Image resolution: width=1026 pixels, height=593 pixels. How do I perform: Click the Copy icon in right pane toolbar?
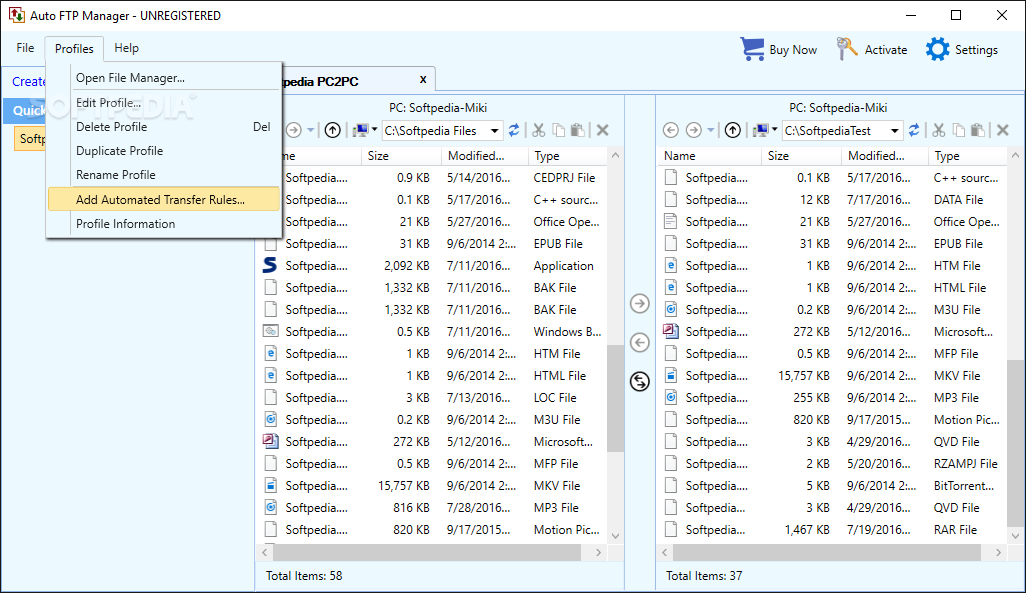tap(959, 130)
